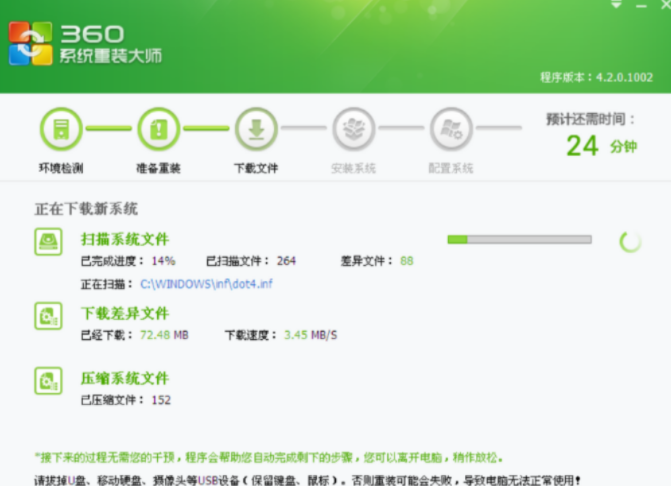Click the 下载差异文件 heading
The image size is (671, 486).
[125, 313]
